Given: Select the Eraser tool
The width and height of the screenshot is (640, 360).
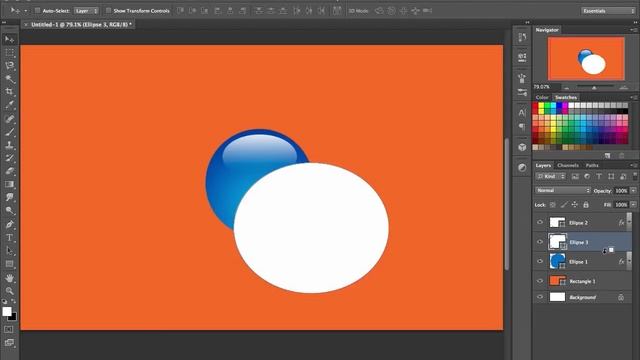Looking at the screenshot, I should [9, 171].
